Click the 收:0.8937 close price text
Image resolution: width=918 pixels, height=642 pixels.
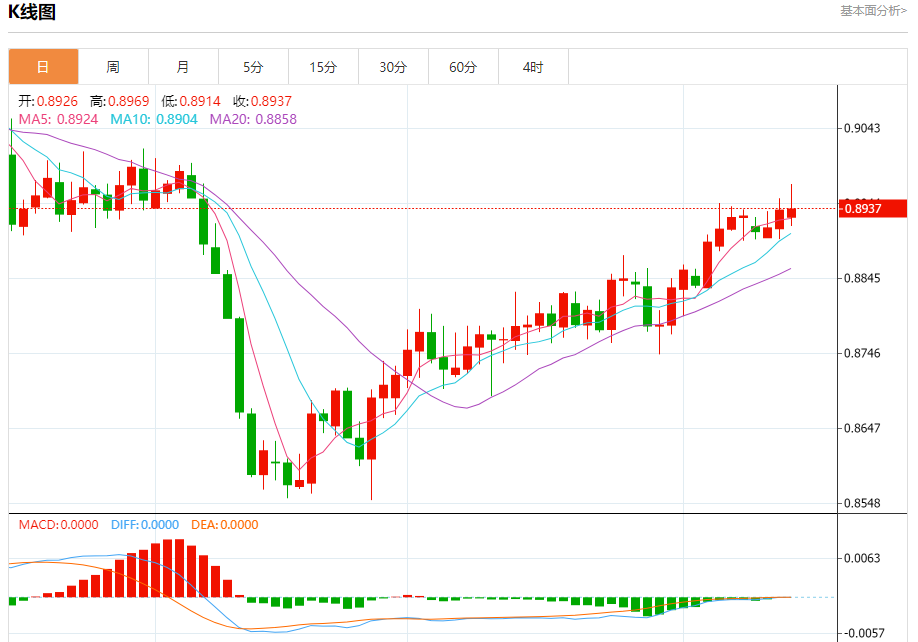point(262,101)
